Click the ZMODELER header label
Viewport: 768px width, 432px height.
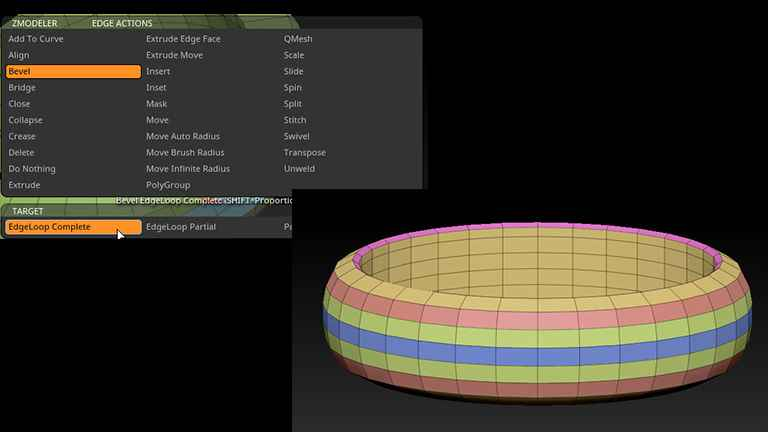pos(34,23)
